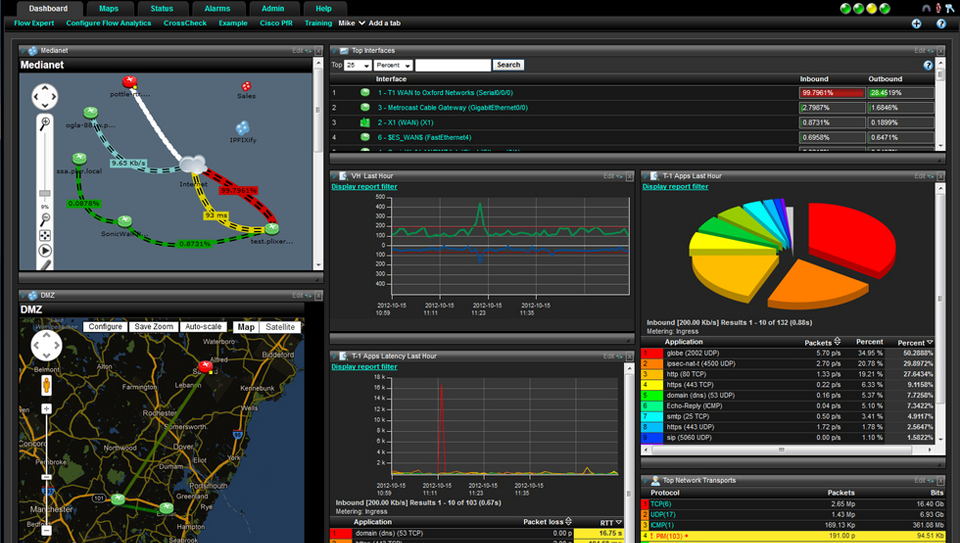
Task: Open the Dashboard tab
Action: click(x=48, y=9)
